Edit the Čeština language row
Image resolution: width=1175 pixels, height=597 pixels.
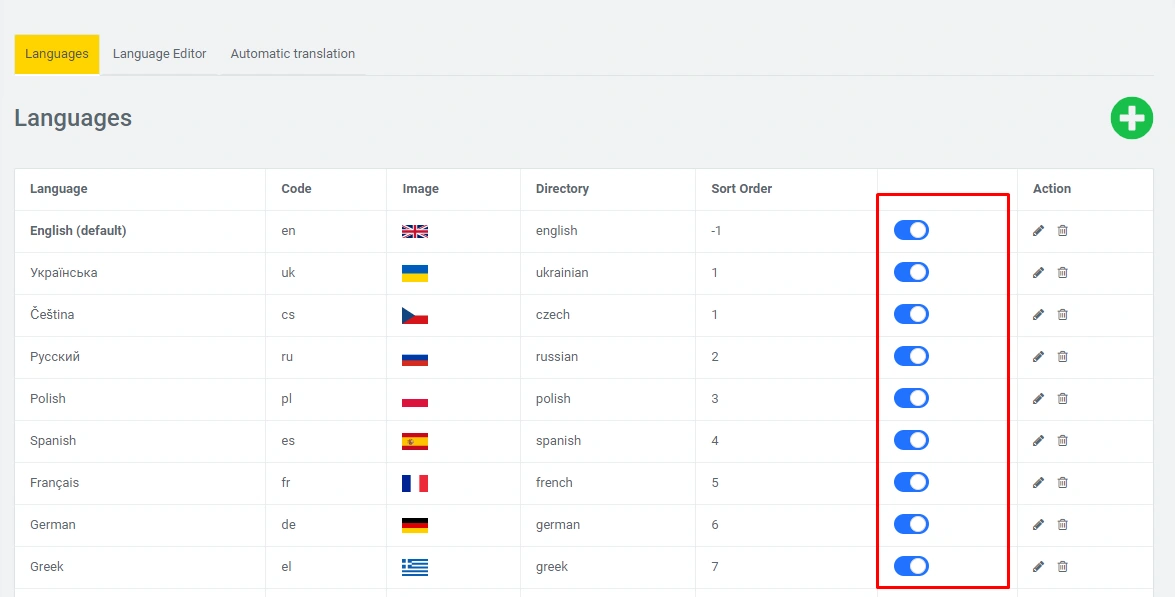(x=1038, y=315)
